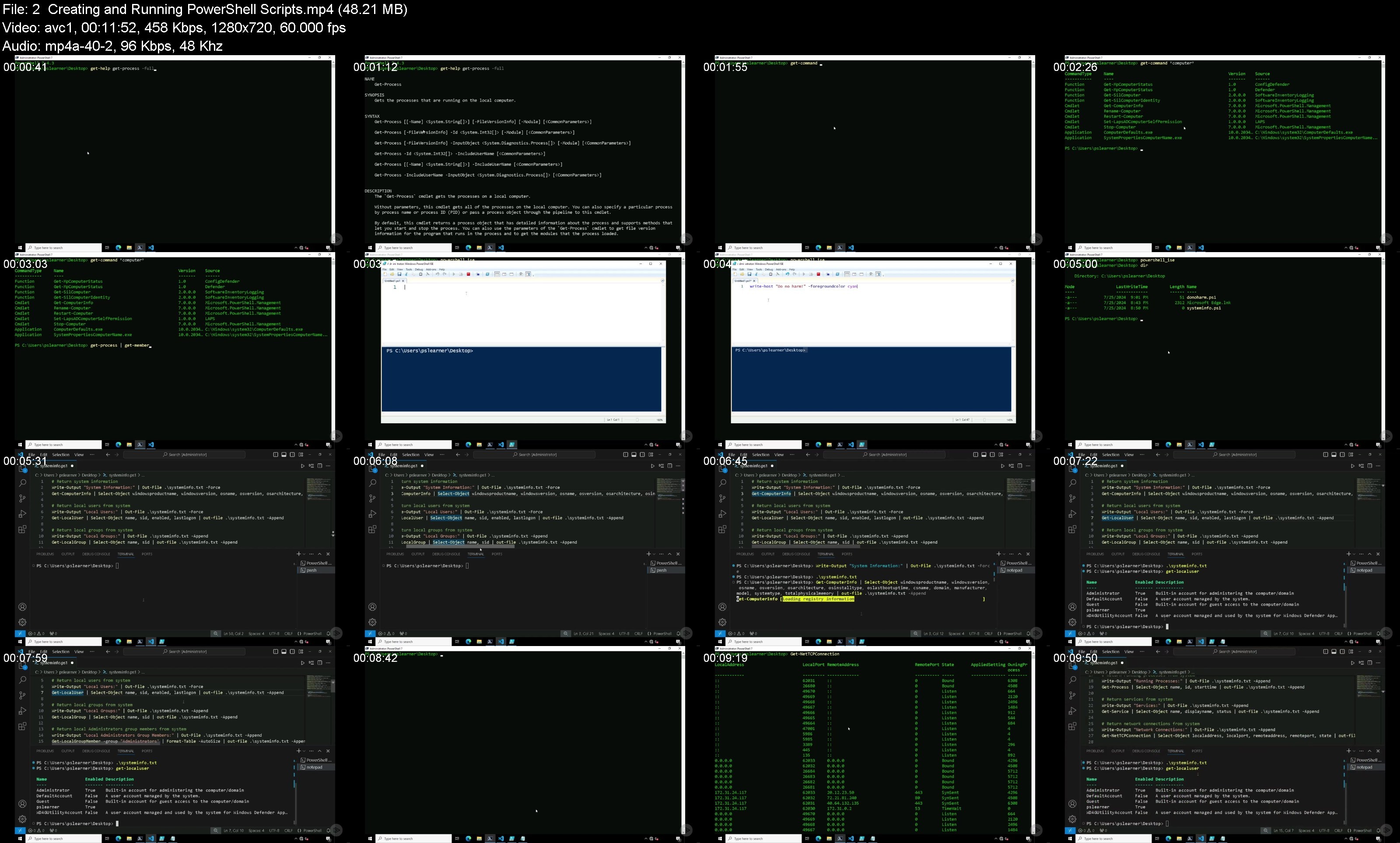Open the 00:09:19 Get-NetTCPConnection thumbnail

coord(875,745)
